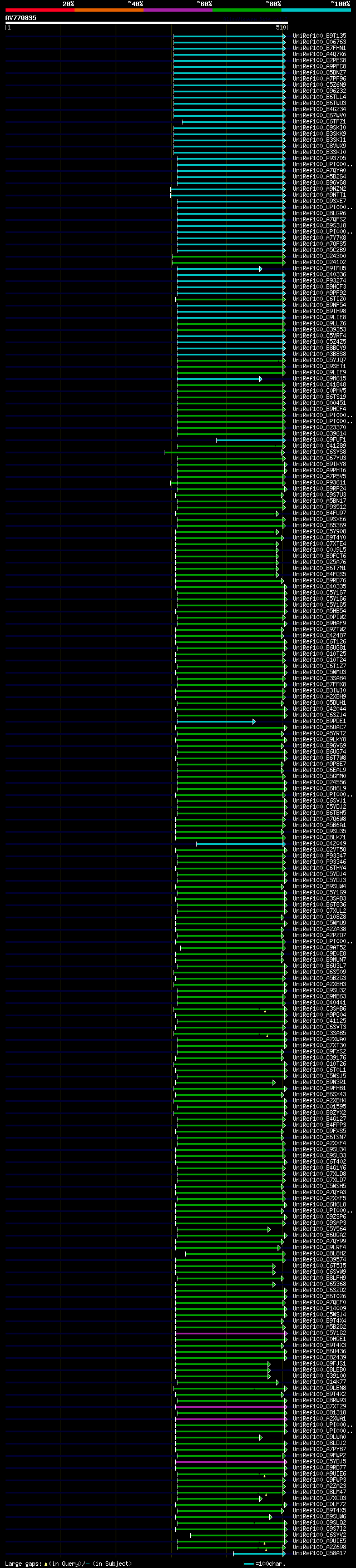
Task: Select the UniRef100_B4FU97 label
Action: point(319,513)
